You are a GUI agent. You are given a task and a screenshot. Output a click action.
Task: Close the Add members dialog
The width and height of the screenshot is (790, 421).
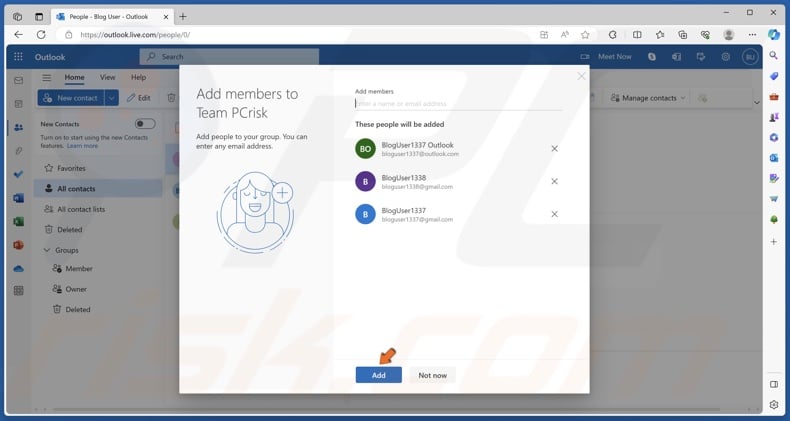[581, 76]
